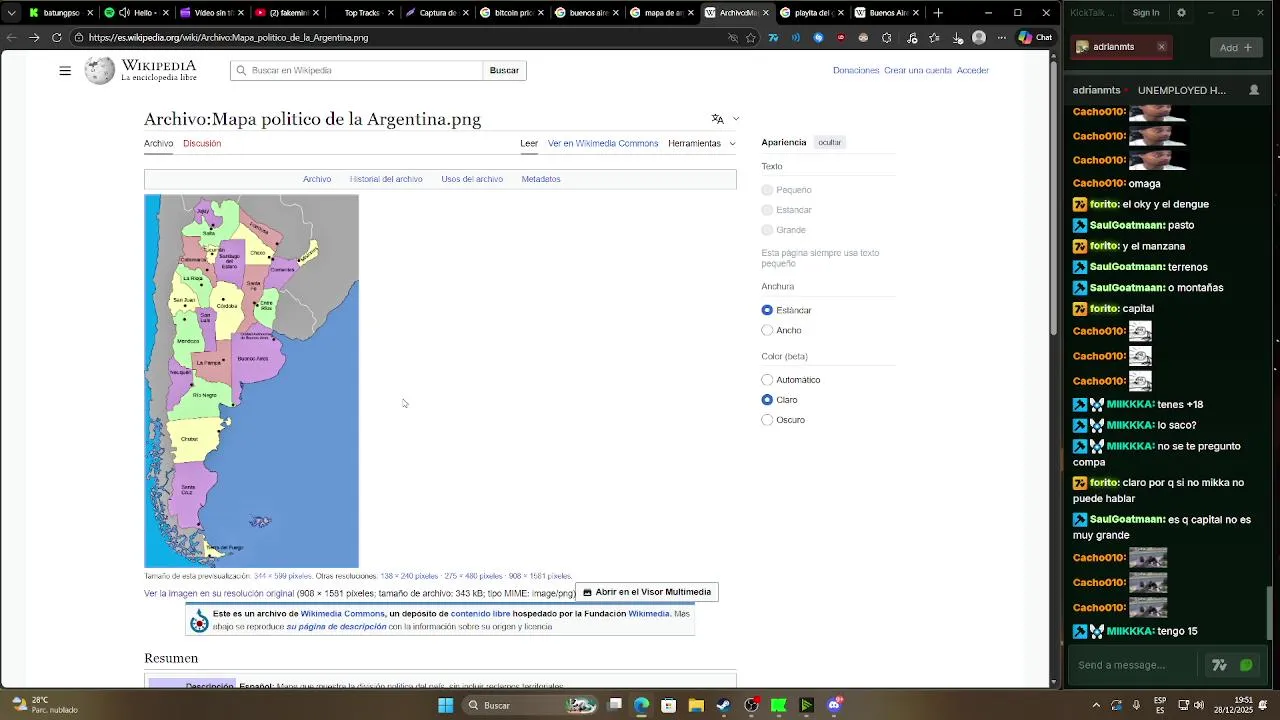Viewport: 1280px width, 720px height.
Task: Open Acceder login link
Action: [973, 70]
